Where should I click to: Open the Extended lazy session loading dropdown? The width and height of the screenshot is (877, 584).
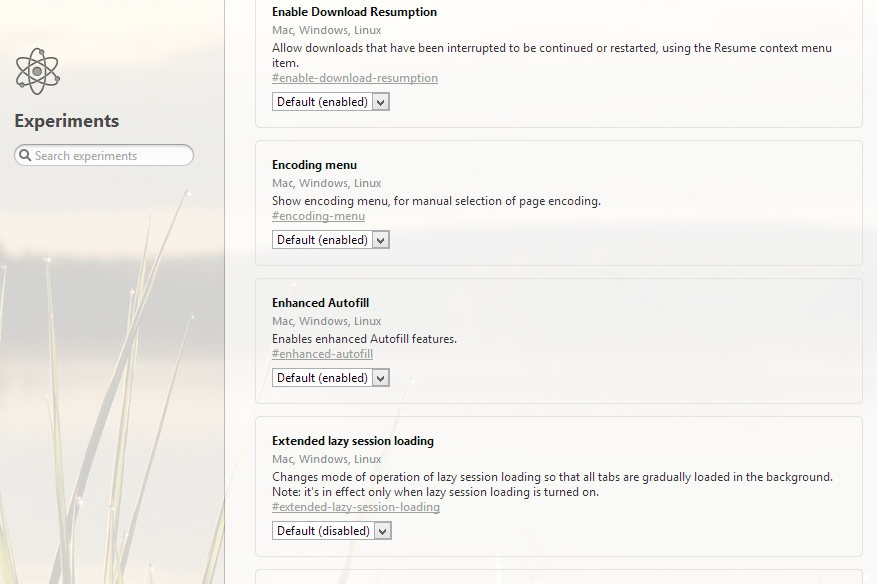coord(332,531)
